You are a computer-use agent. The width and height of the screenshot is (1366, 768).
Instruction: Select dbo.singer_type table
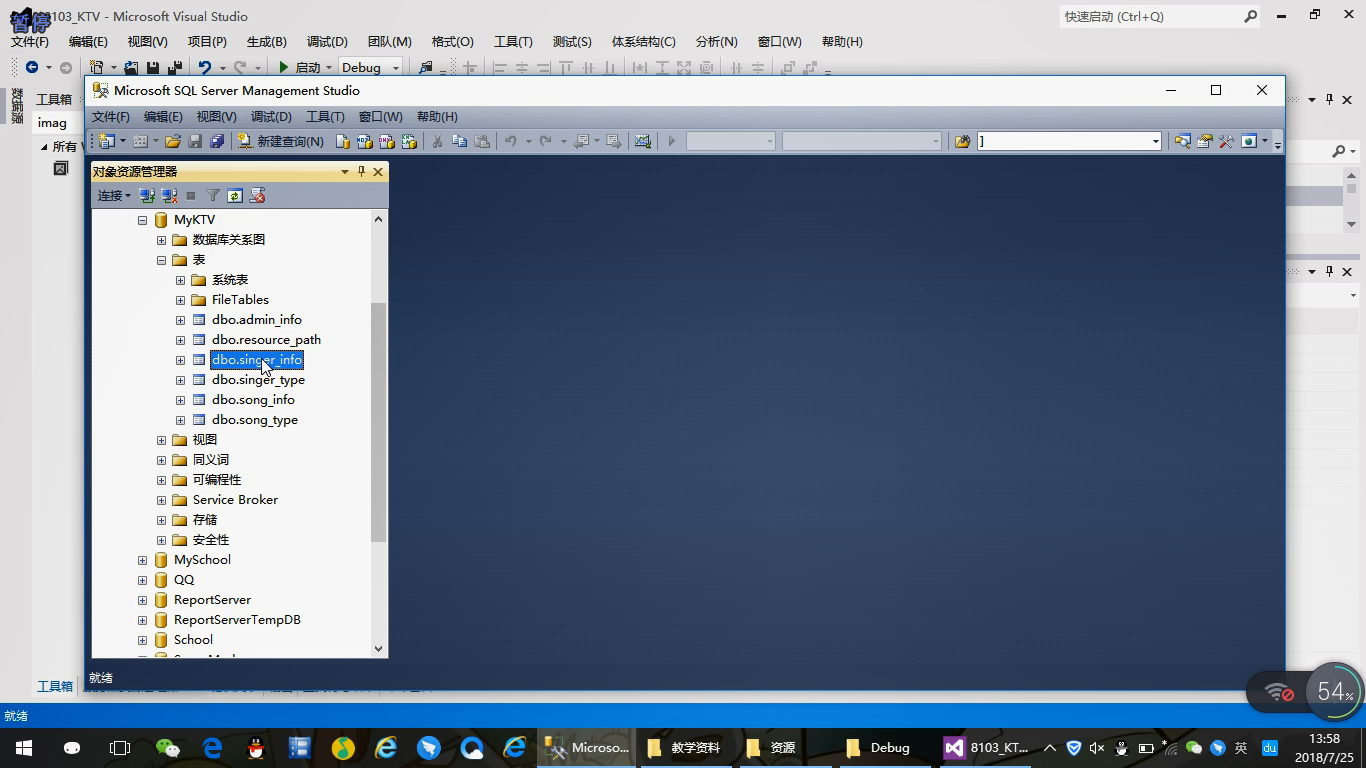(x=258, y=380)
